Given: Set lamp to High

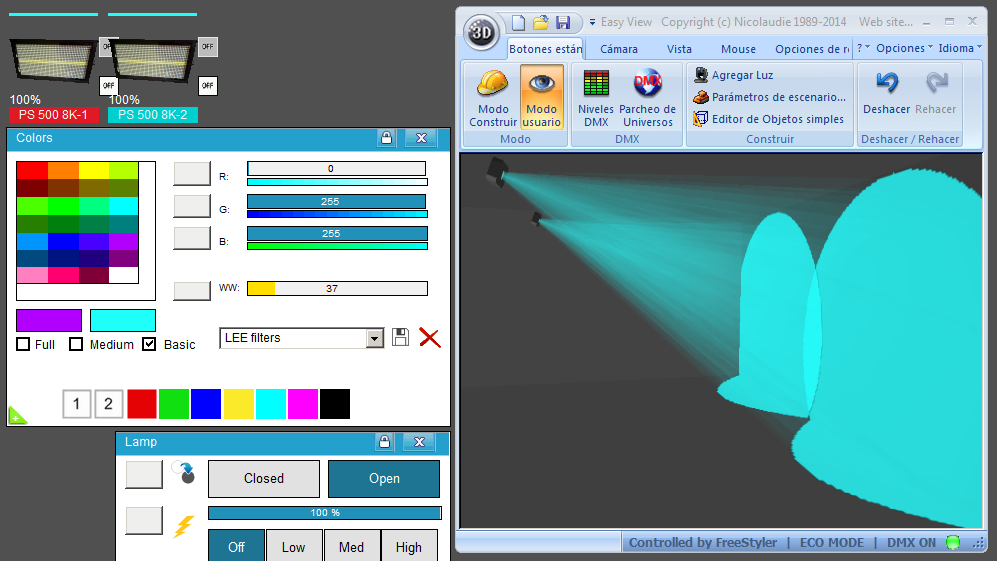Looking at the screenshot, I should tap(409, 546).
